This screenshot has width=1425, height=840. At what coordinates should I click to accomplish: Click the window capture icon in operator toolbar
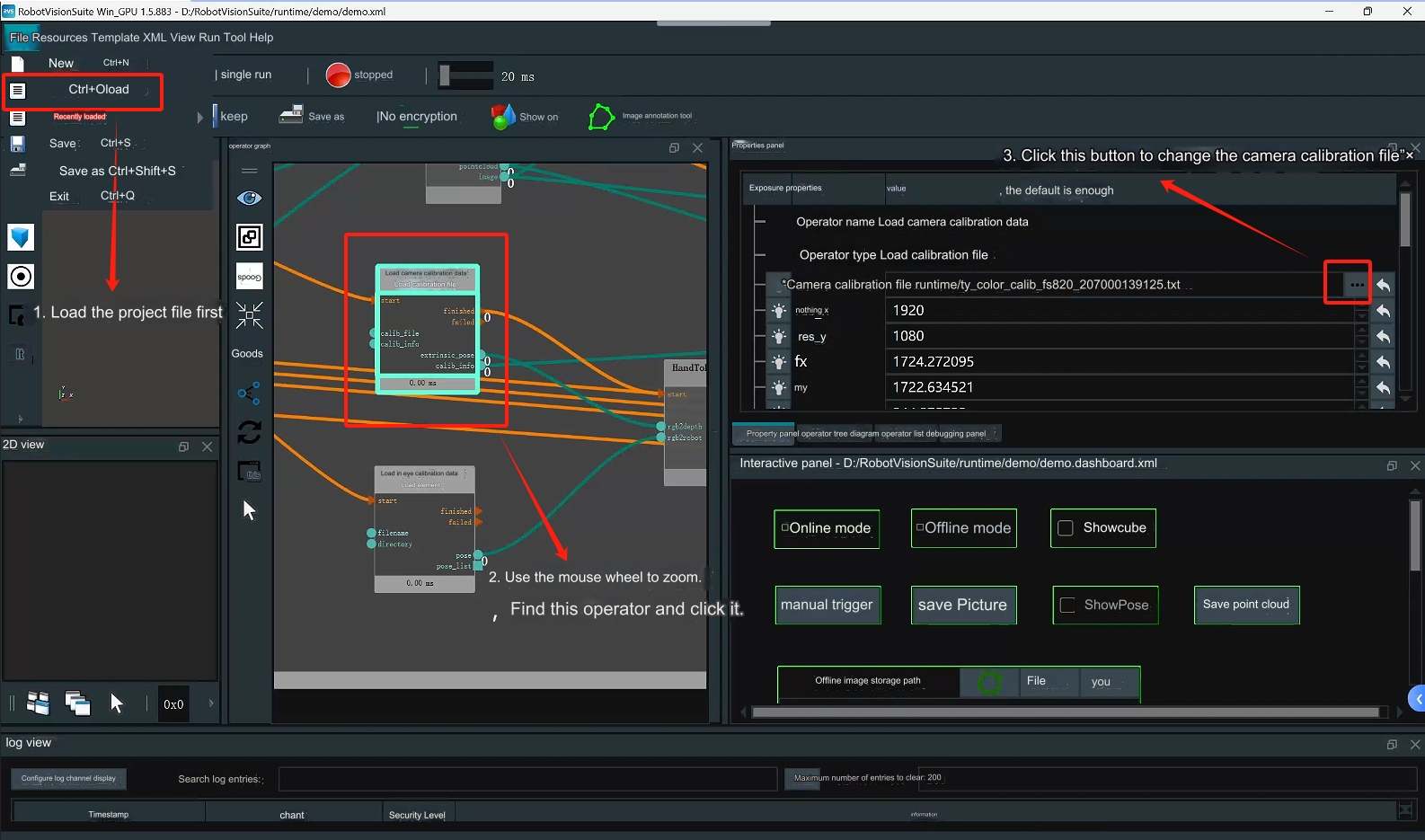pyautogui.click(x=249, y=472)
